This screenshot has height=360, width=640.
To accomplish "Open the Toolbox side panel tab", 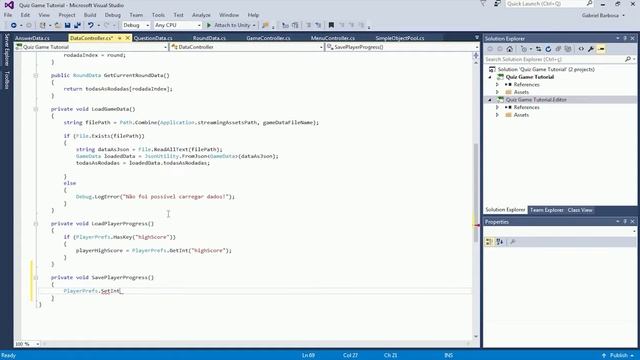I will (7, 80).
